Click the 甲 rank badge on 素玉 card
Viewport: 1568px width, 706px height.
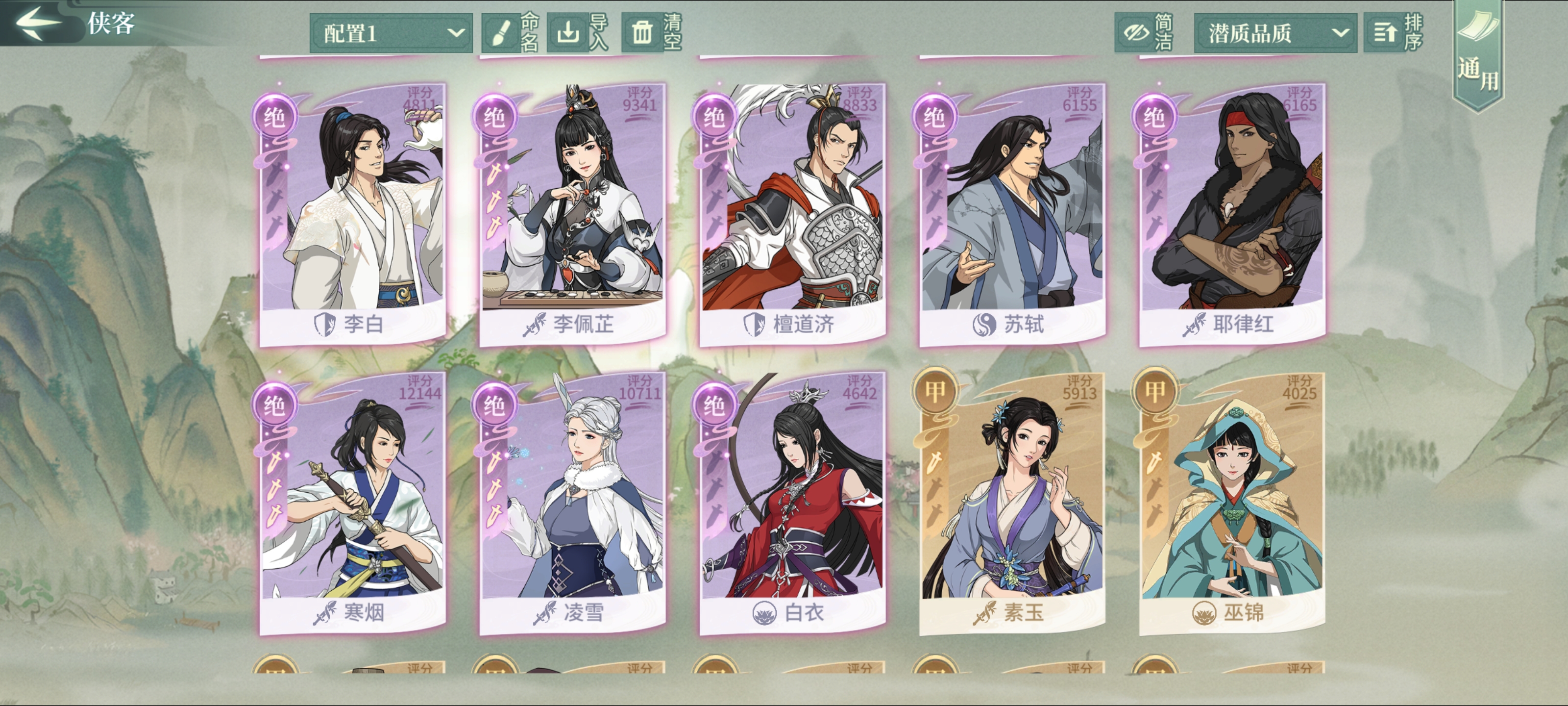click(934, 390)
